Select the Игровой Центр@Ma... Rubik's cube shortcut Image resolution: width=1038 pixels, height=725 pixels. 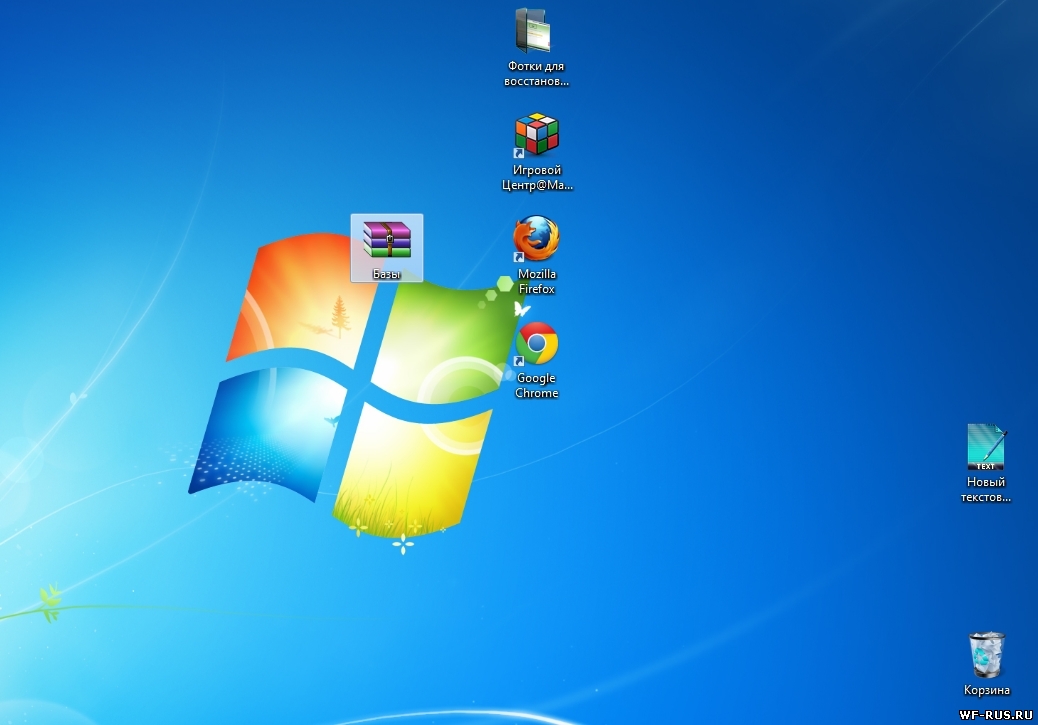(536, 134)
